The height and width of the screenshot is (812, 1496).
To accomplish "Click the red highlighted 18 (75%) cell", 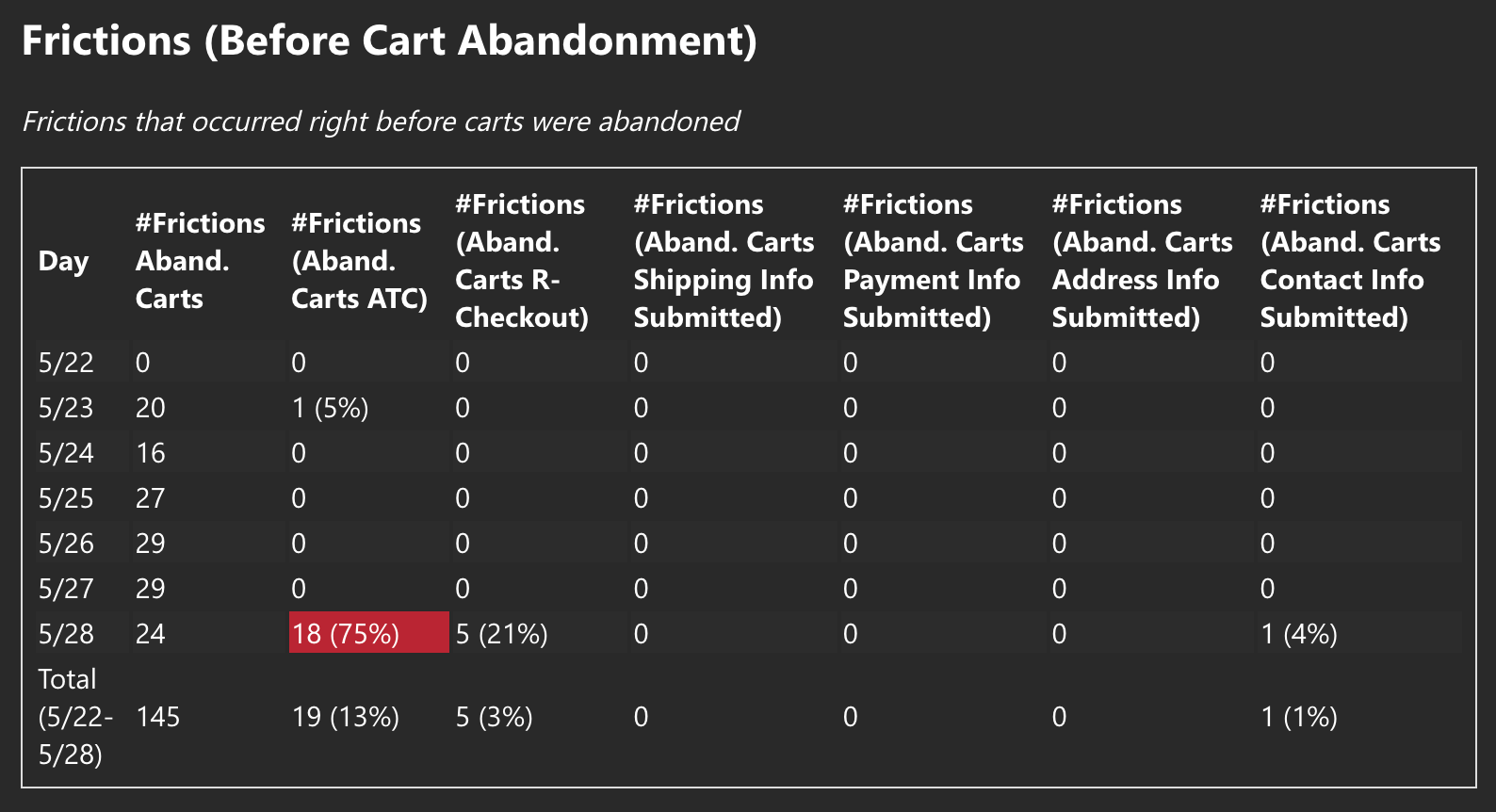I will tap(346, 634).
